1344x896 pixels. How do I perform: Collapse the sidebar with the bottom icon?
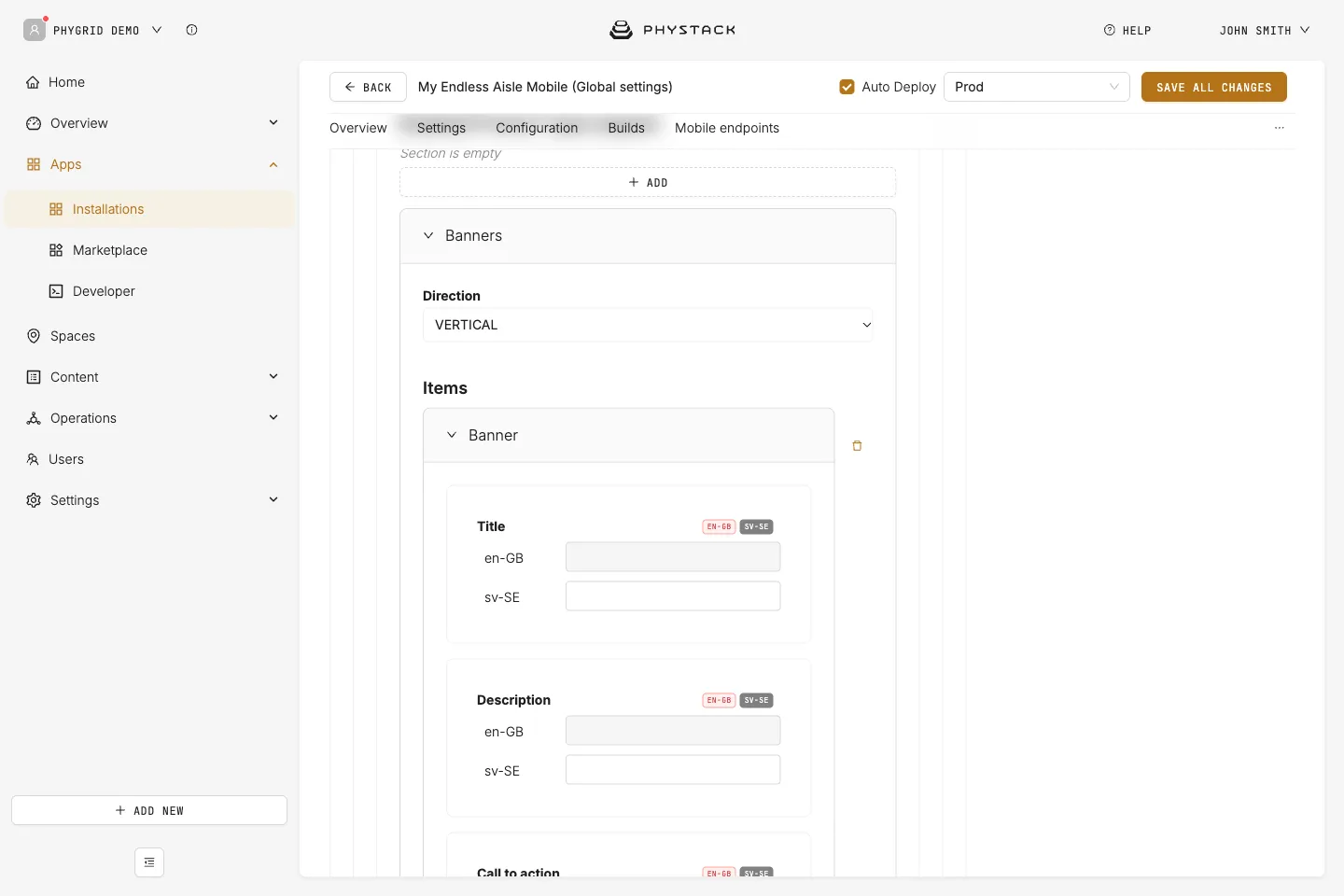149,862
